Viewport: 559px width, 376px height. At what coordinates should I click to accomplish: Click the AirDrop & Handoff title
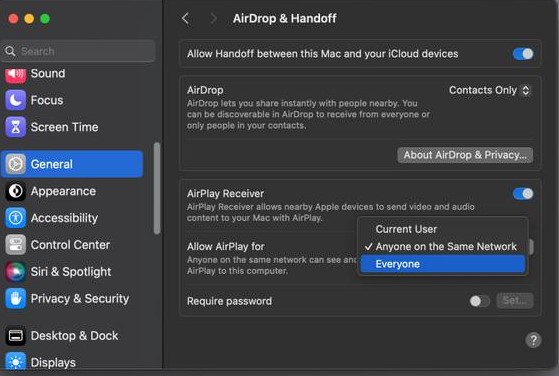(284, 18)
